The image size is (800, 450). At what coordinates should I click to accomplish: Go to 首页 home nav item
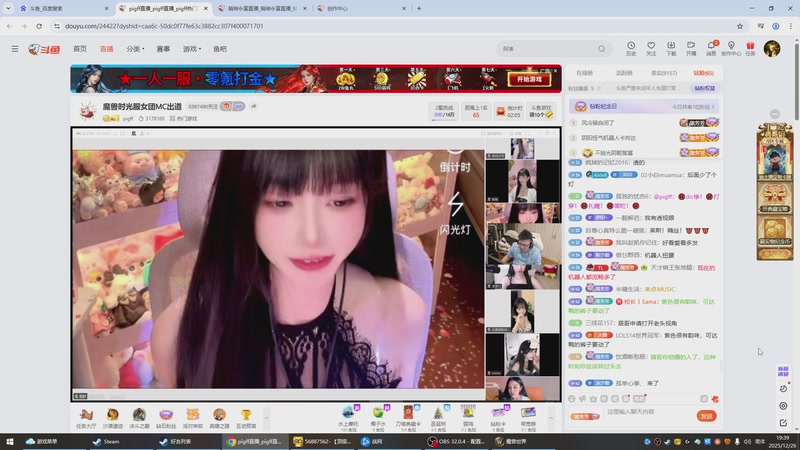[80, 49]
